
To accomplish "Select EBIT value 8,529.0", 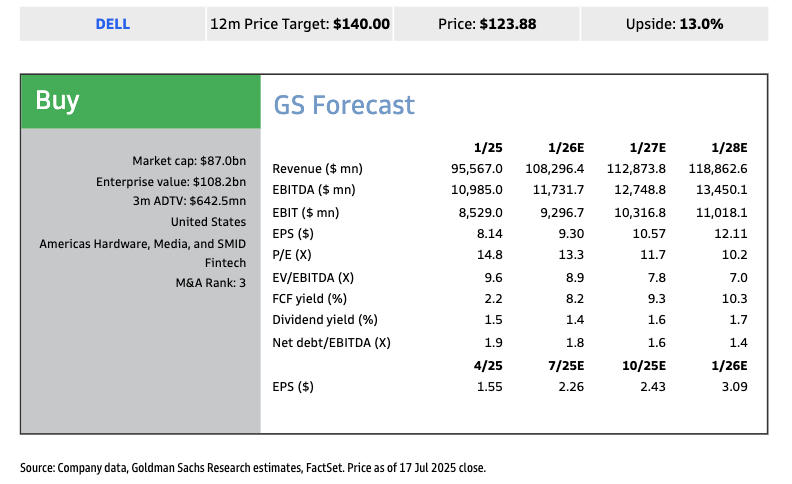I will [x=480, y=213].
